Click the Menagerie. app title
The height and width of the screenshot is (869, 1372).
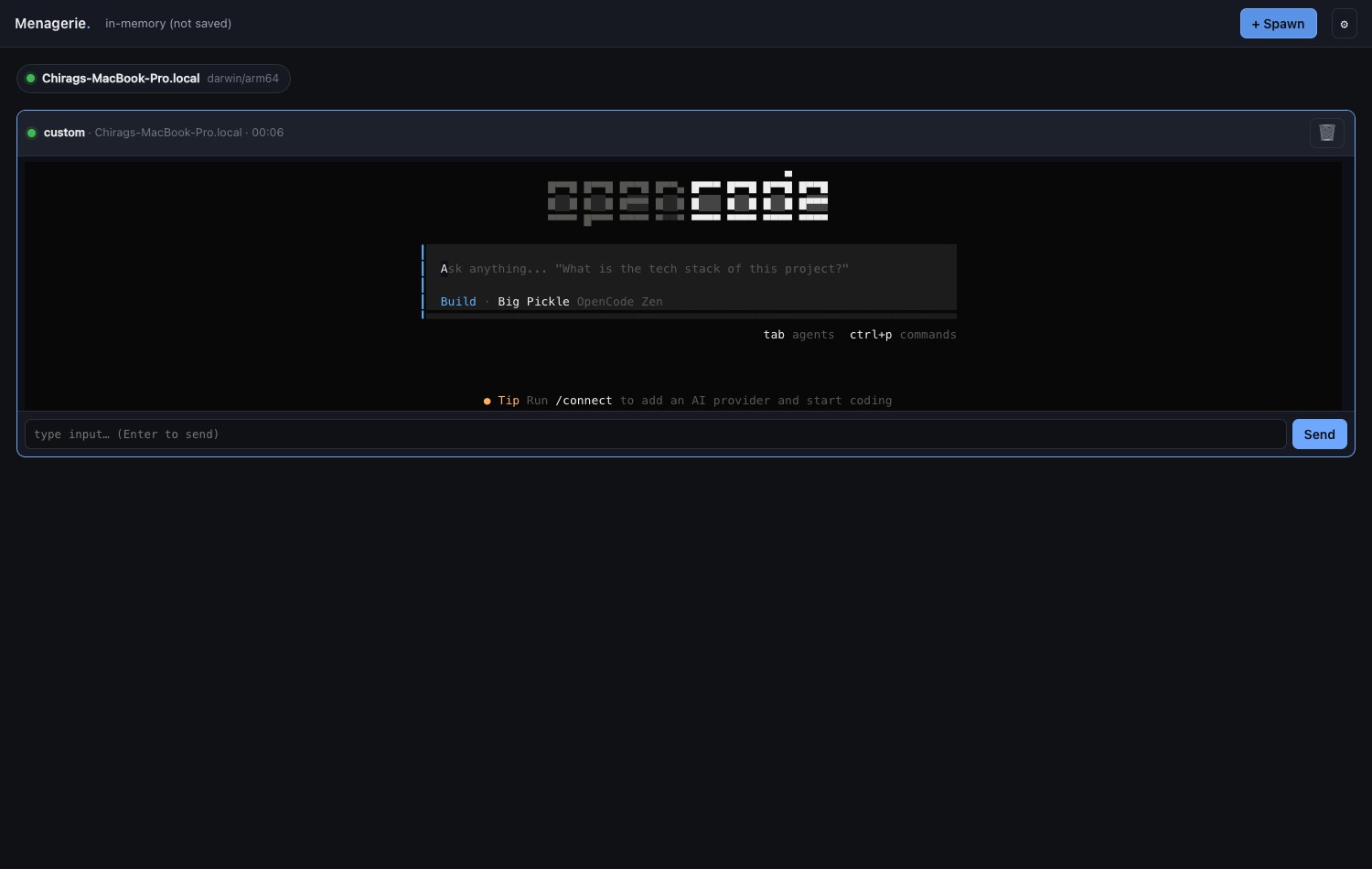pos(52,24)
